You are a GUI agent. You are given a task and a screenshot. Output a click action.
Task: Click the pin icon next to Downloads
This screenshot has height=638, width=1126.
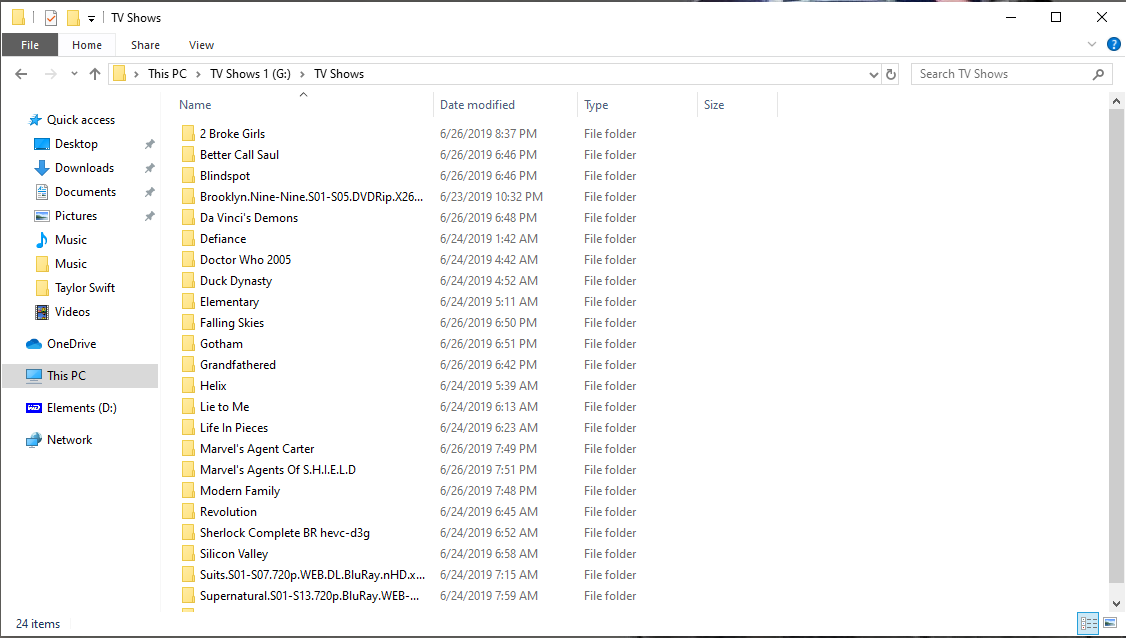(149, 168)
